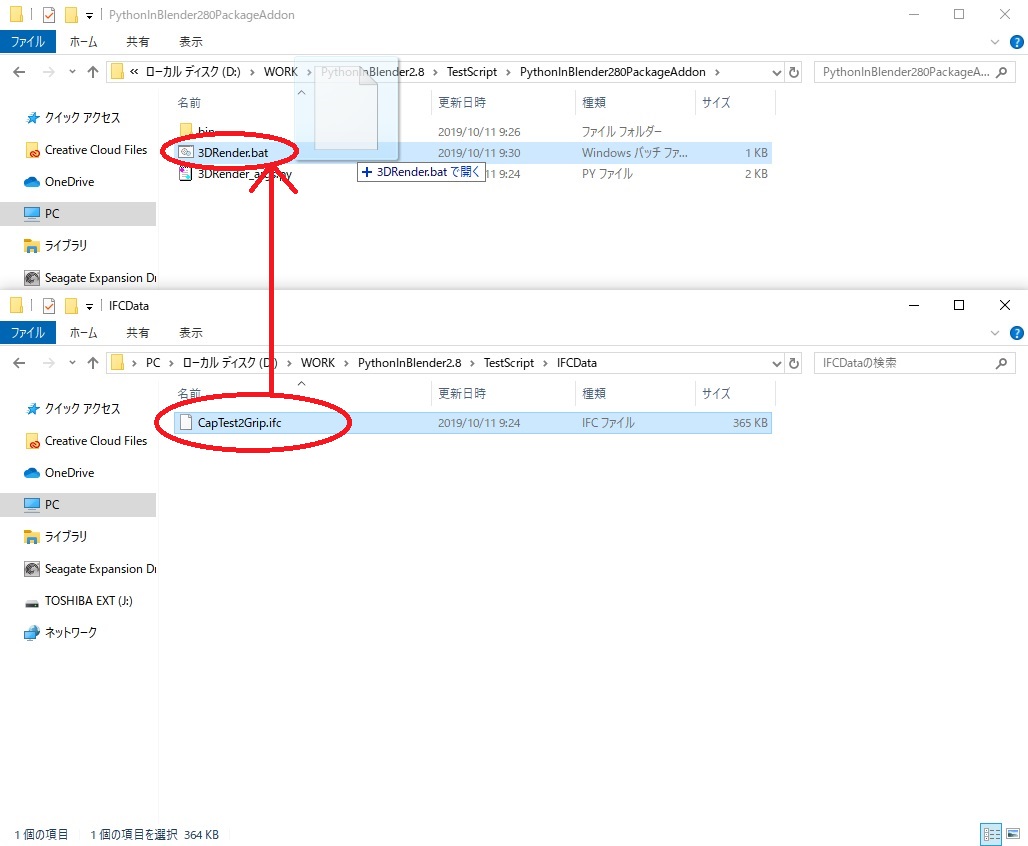
Task: Click new folder icon in the IFCData window title bar
Action: point(71,306)
